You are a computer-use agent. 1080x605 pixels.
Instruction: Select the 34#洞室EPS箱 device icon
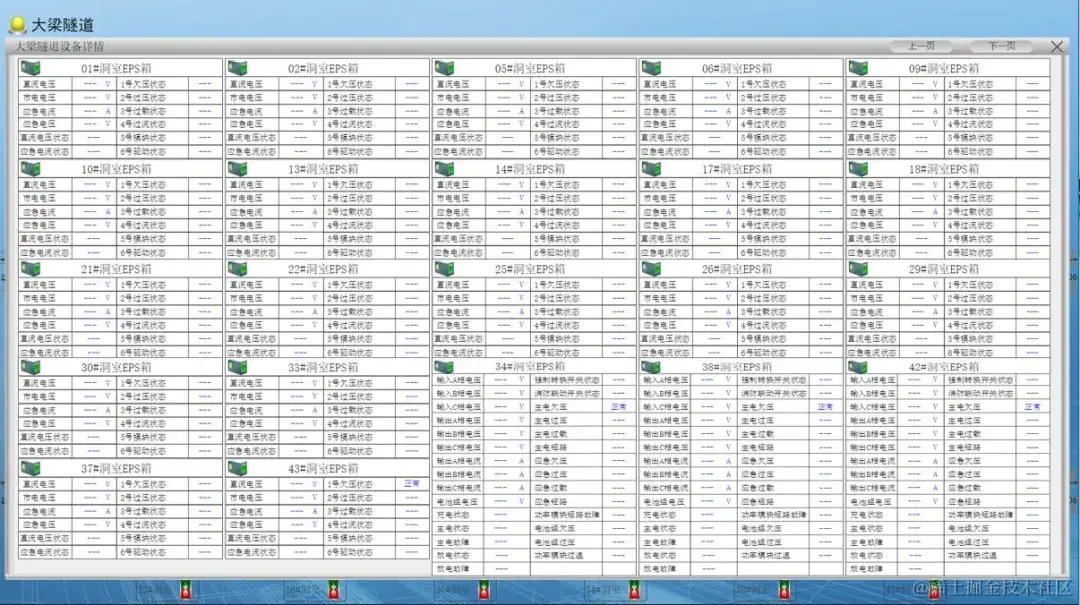click(445, 367)
